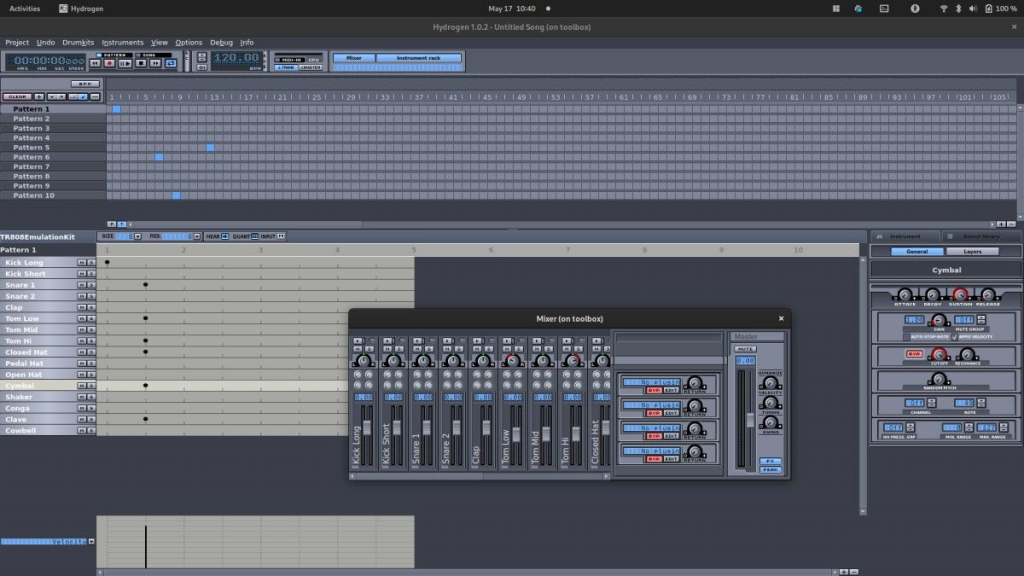The height and width of the screenshot is (576, 1024).
Task: Select the Layers view button
Action: point(972,251)
